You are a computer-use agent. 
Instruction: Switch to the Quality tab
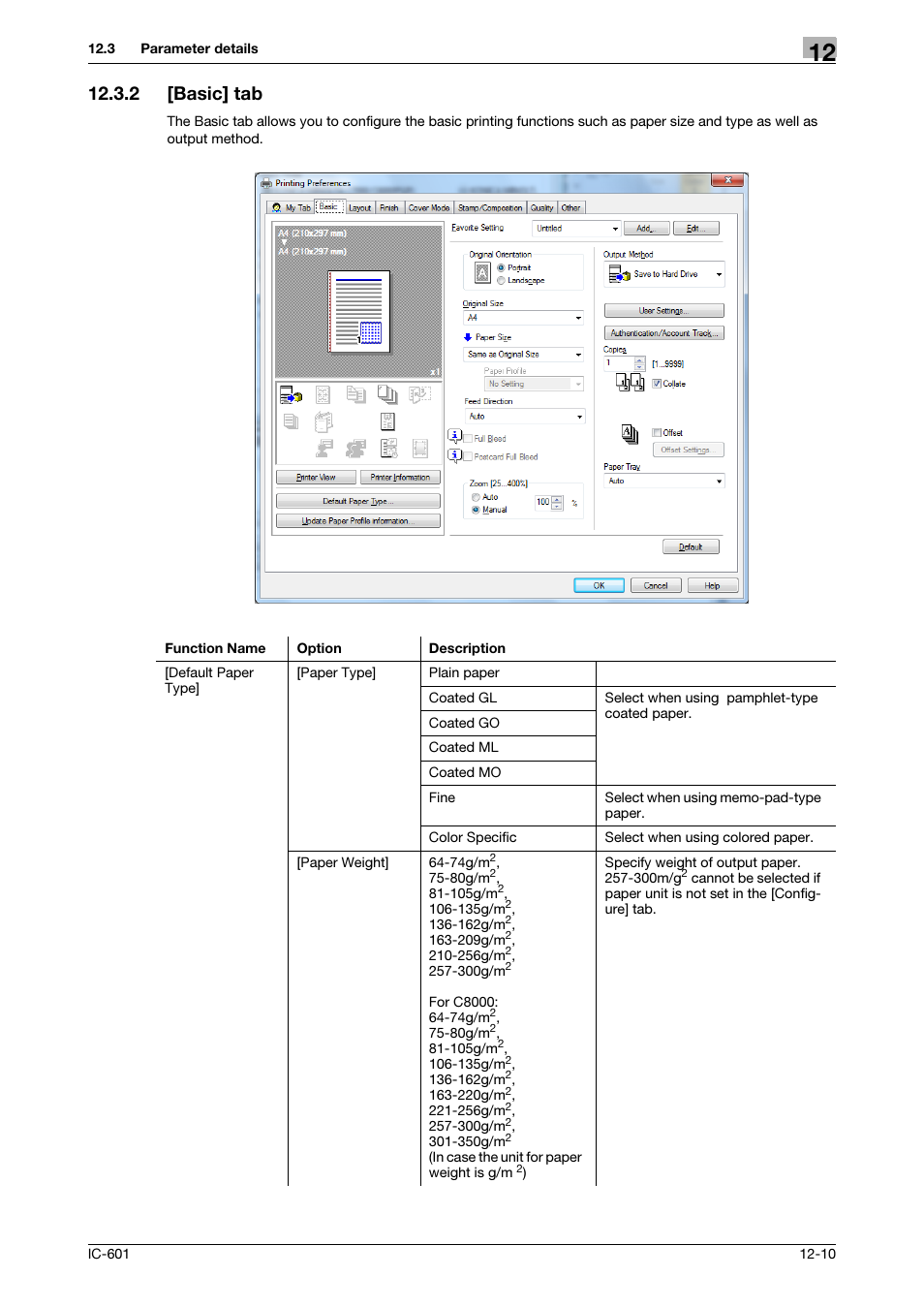click(x=542, y=207)
